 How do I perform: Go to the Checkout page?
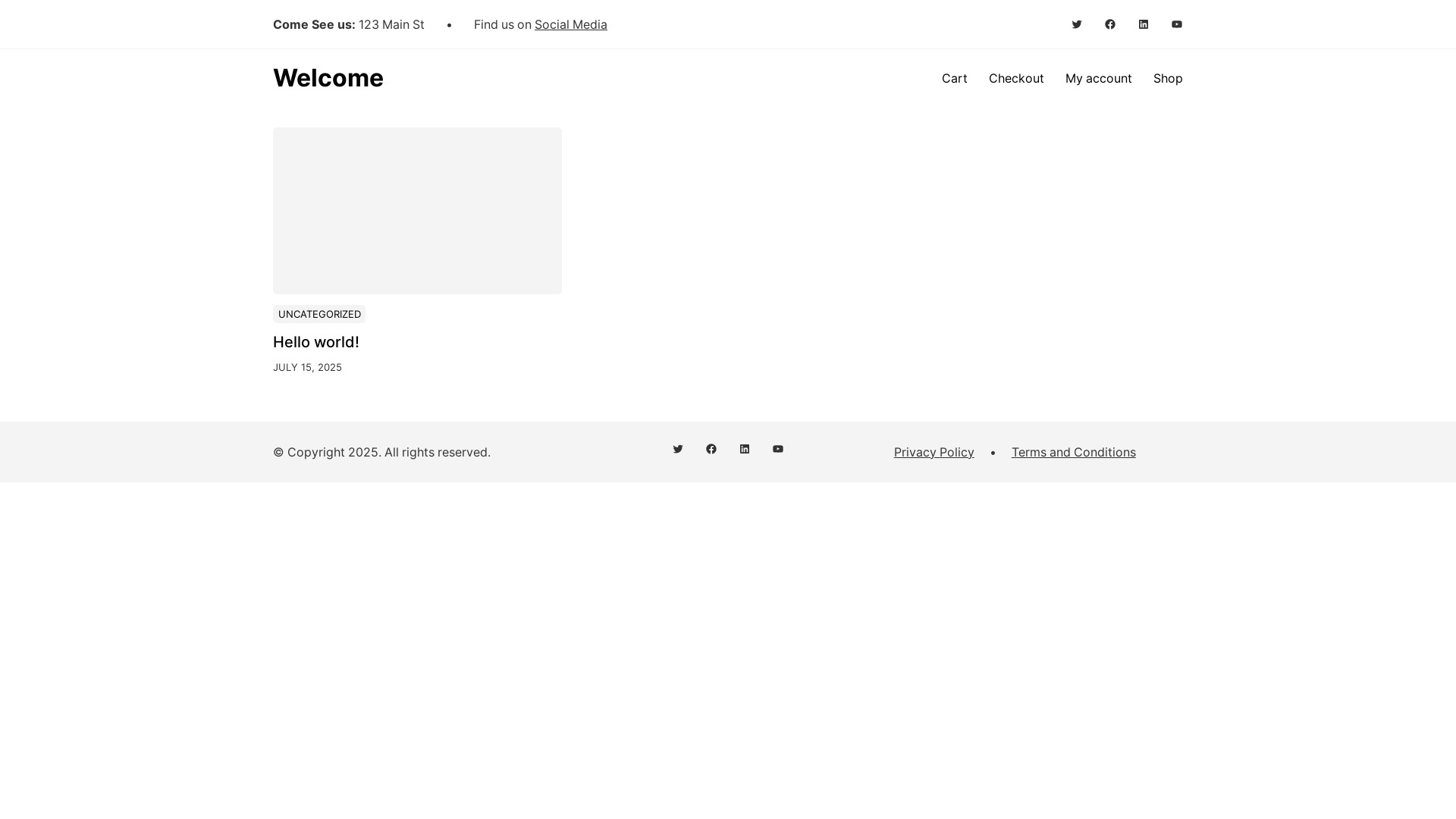point(1016,78)
